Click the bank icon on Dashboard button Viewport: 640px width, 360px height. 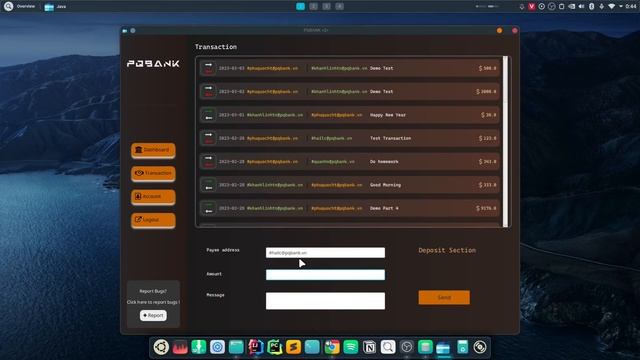[x=138, y=150]
